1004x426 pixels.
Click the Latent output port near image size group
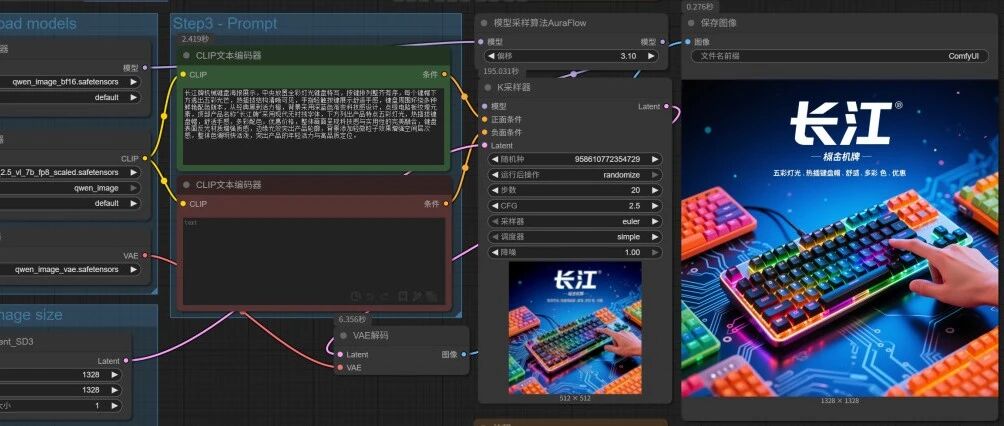click(126, 361)
